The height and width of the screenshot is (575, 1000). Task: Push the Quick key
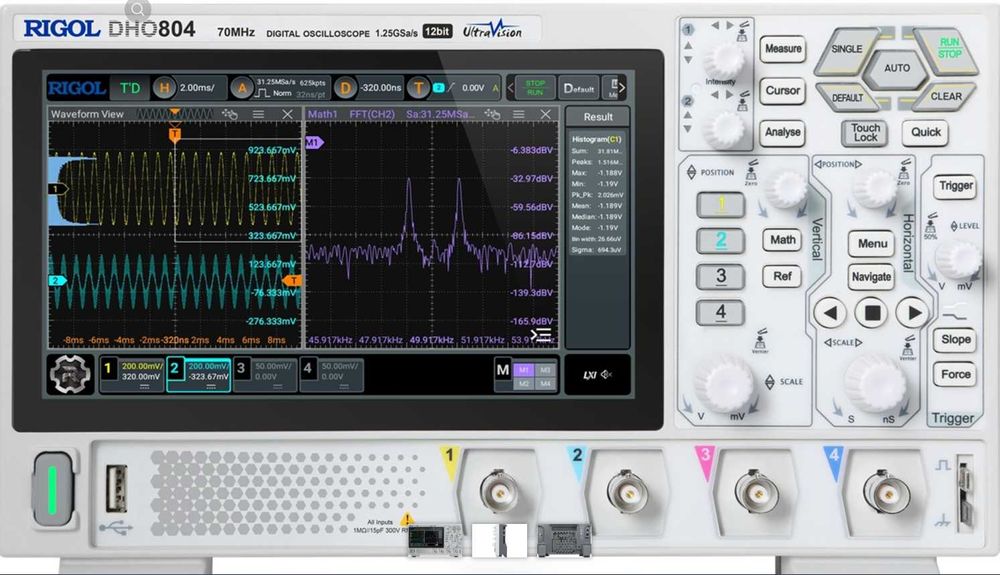coord(925,133)
